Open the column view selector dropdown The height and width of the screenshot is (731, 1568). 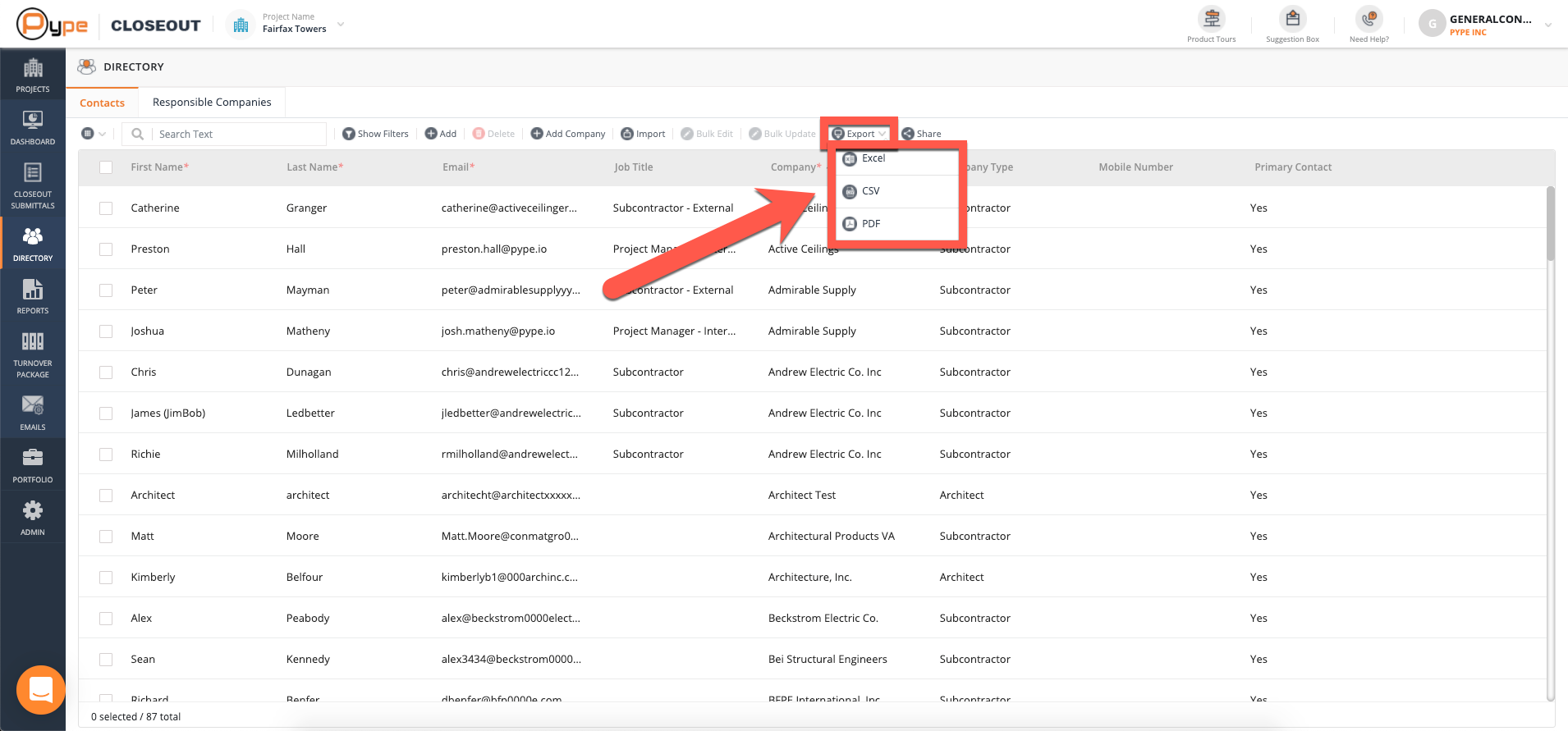click(94, 134)
